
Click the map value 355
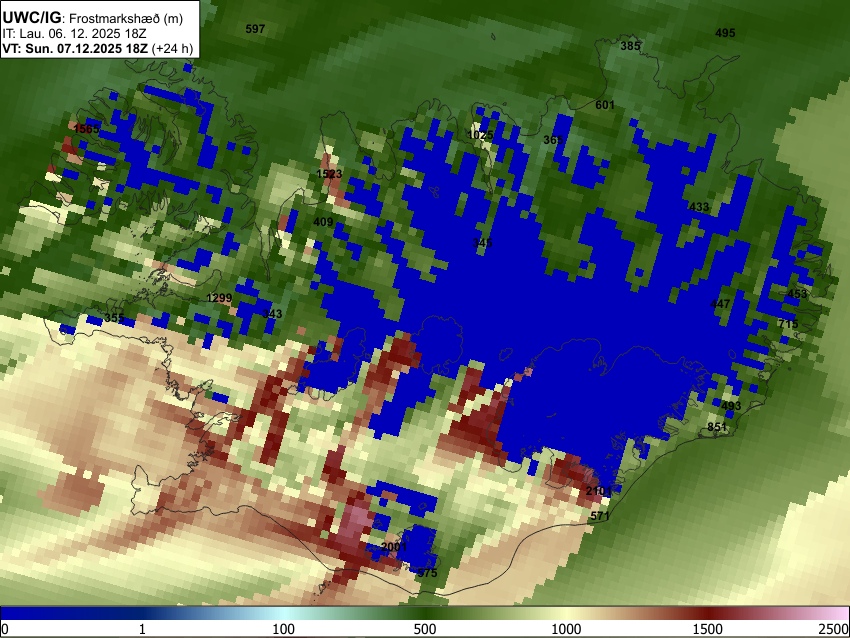[114, 318]
